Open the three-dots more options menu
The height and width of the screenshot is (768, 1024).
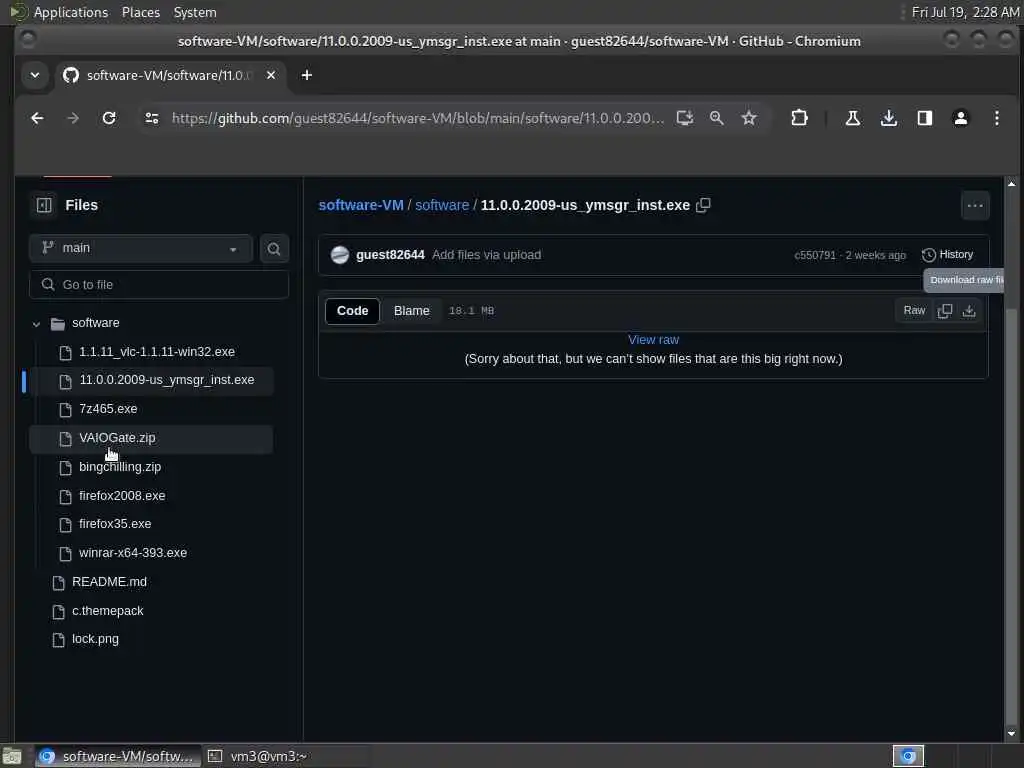pyautogui.click(x=975, y=206)
